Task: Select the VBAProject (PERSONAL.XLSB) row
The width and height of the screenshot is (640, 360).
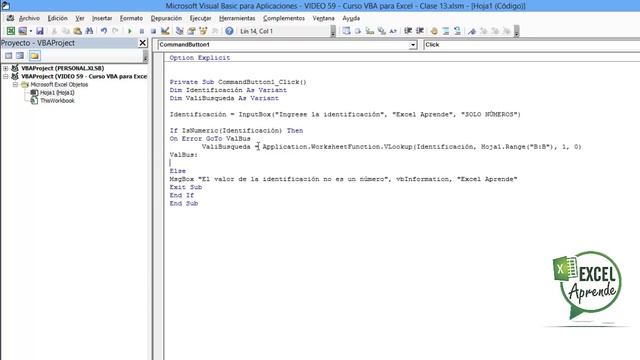Action: tap(62, 68)
